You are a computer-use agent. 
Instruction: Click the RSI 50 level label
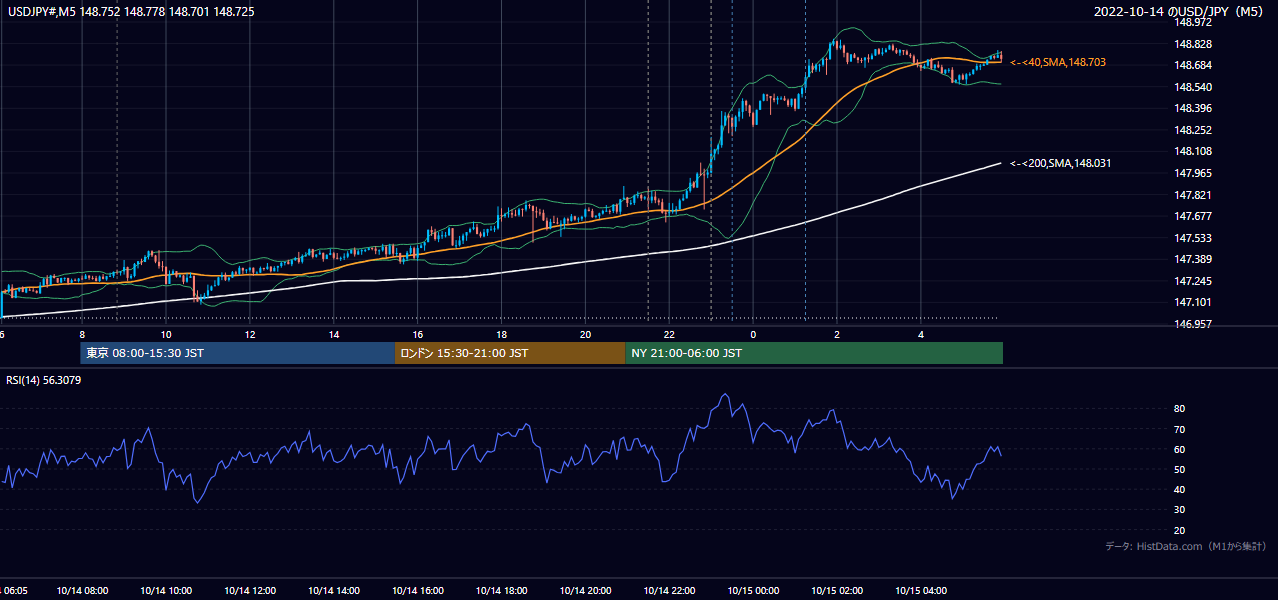[1179, 469]
